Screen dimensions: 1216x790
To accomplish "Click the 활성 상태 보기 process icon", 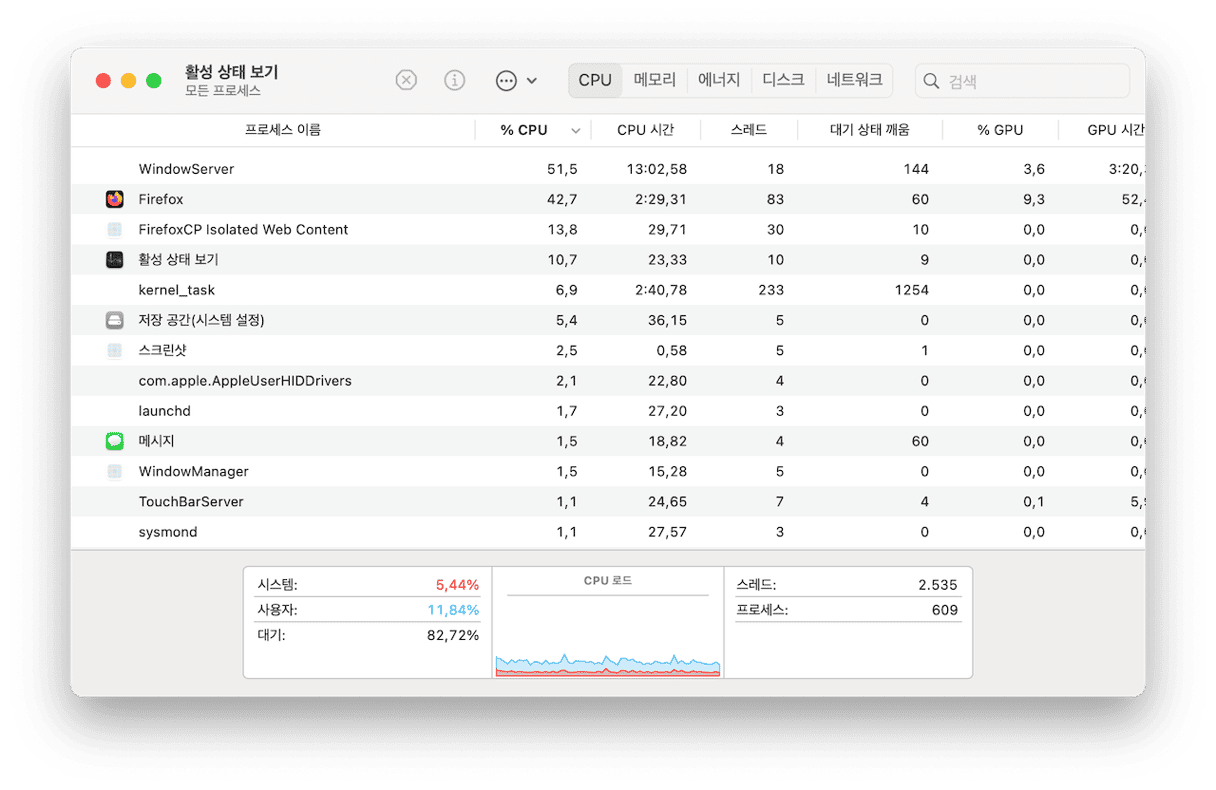I will (x=115, y=260).
